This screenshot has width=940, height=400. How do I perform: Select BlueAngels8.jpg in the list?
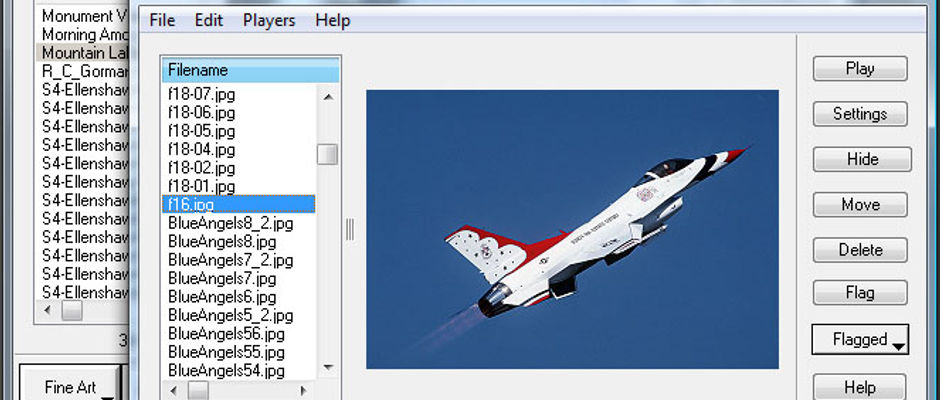pyautogui.click(x=239, y=242)
